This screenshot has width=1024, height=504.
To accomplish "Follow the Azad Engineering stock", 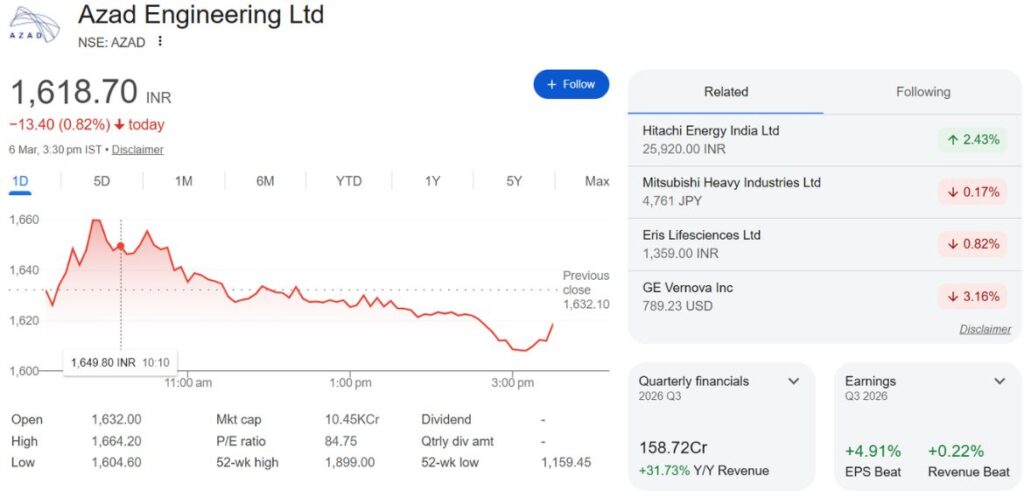I will (571, 84).
